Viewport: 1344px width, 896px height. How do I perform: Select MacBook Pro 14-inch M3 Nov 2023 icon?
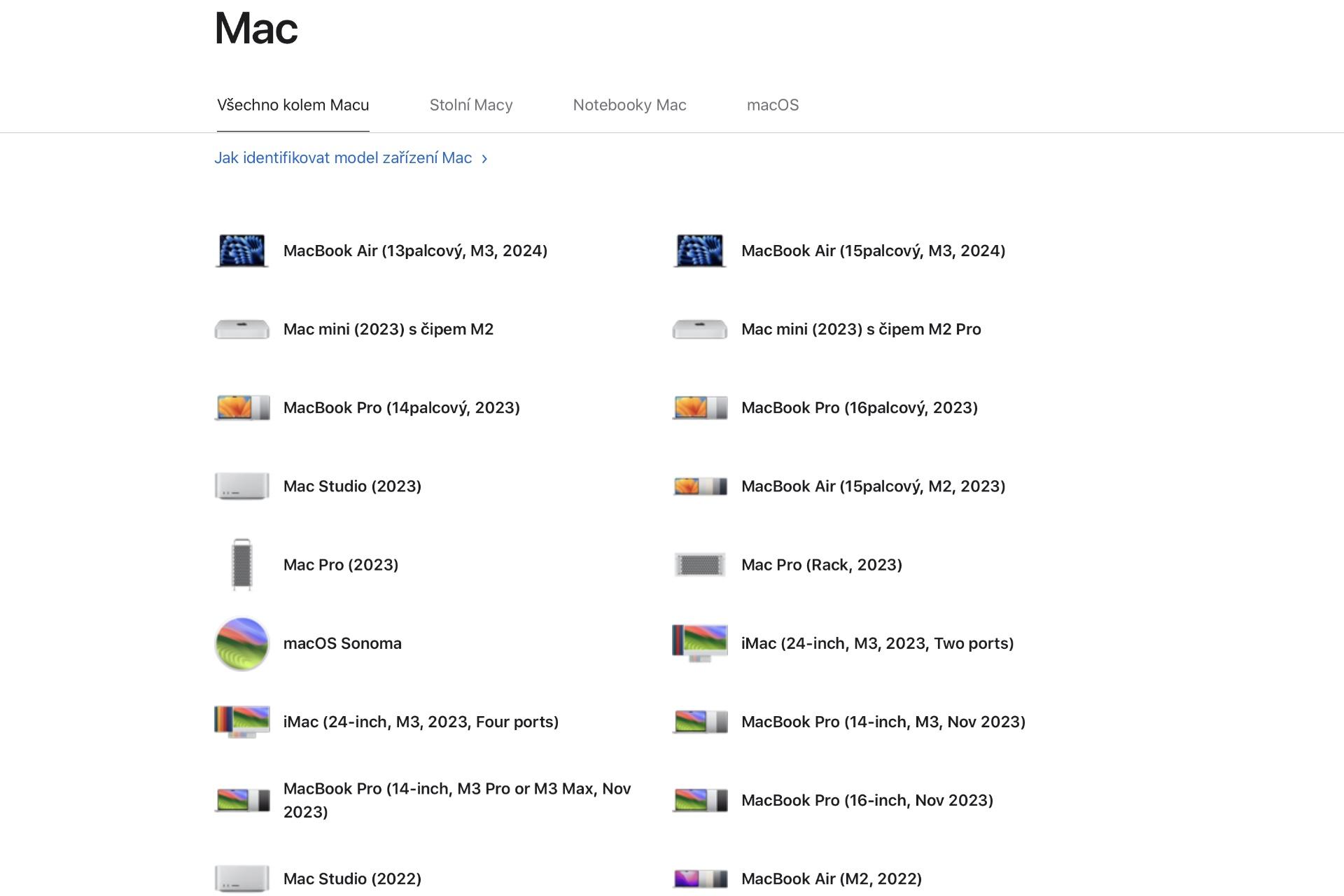coord(699,722)
